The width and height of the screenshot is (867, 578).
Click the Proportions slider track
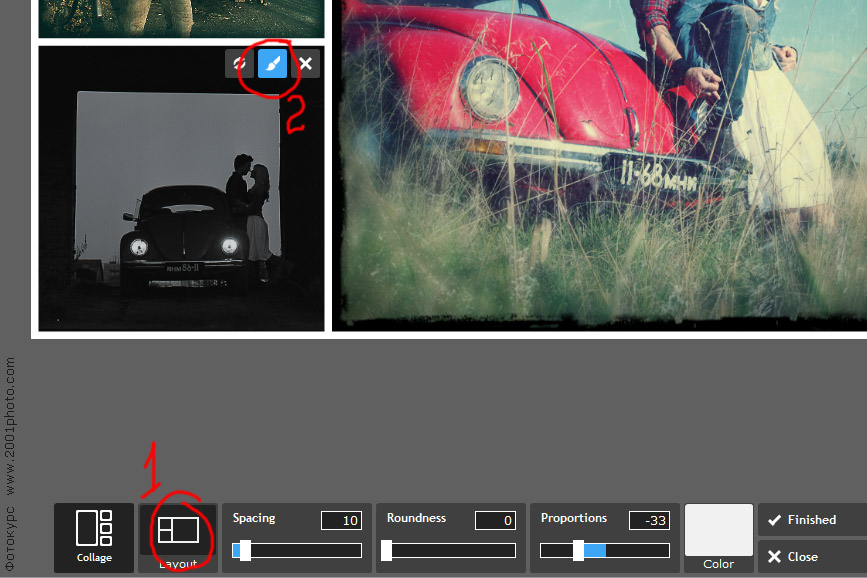605,550
